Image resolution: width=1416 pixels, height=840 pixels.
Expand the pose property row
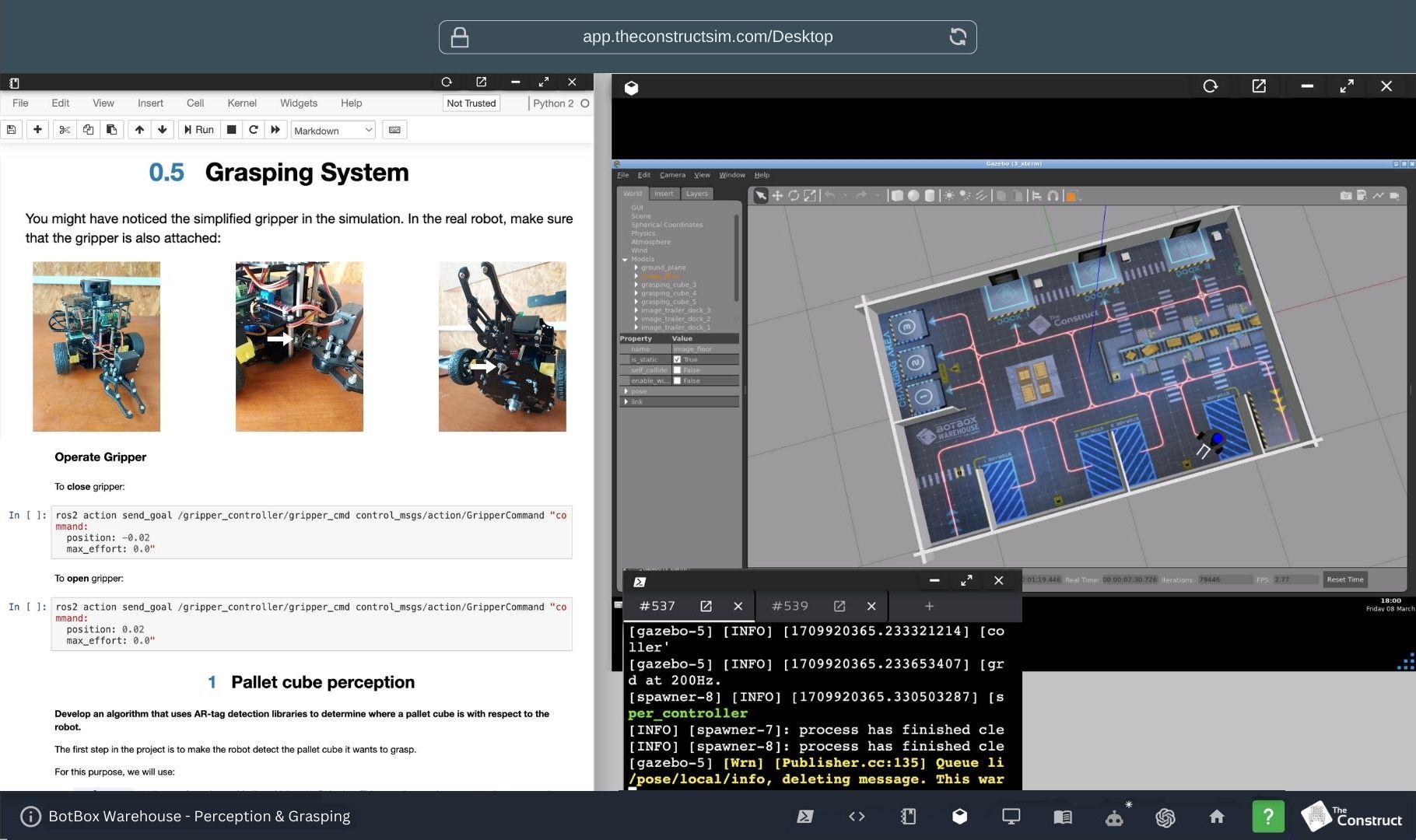pyautogui.click(x=626, y=391)
